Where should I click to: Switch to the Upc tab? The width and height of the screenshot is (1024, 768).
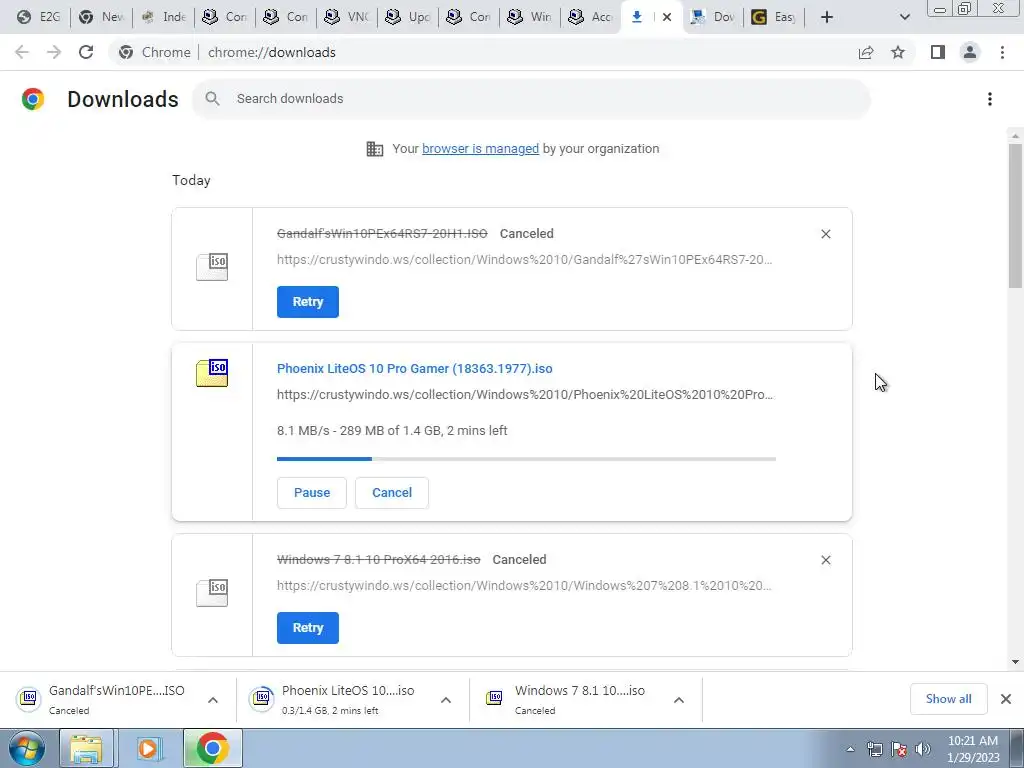tap(408, 17)
